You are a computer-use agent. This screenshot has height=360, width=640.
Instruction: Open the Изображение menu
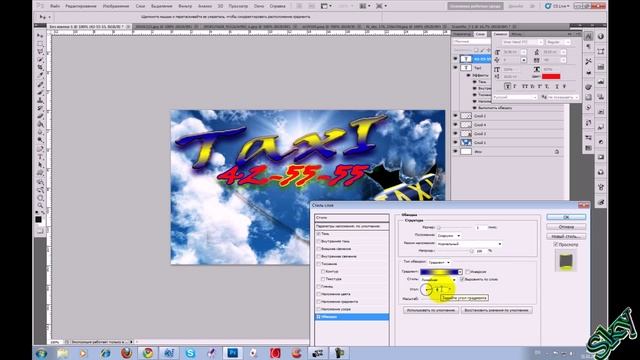(x=116, y=6)
